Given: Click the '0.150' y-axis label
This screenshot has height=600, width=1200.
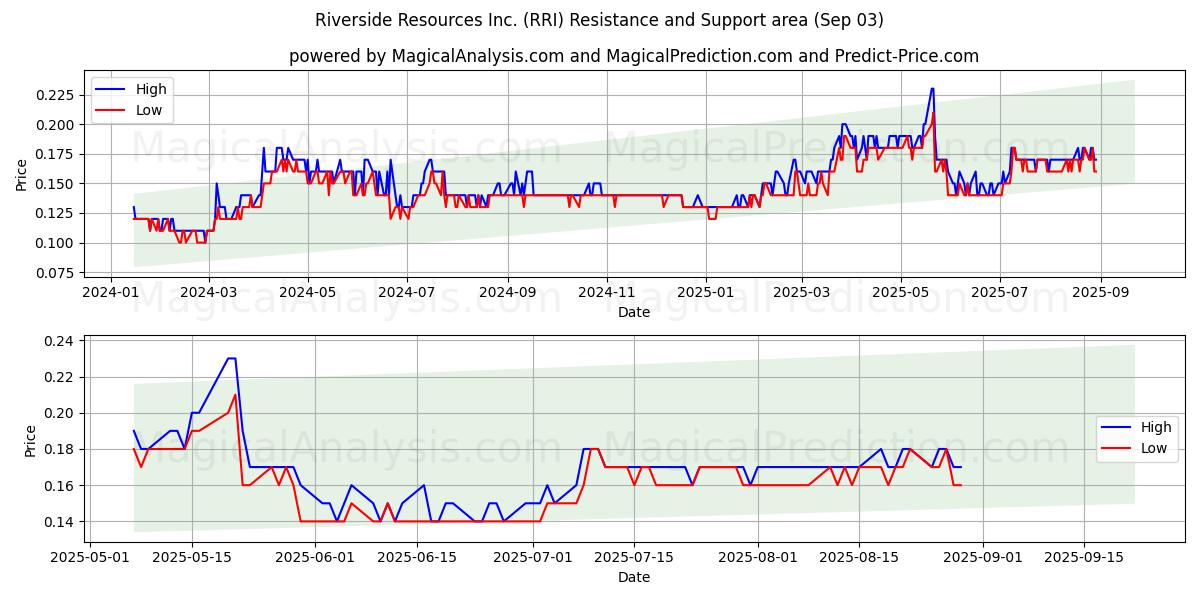Looking at the screenshot, I should click(x=54, y=184).
